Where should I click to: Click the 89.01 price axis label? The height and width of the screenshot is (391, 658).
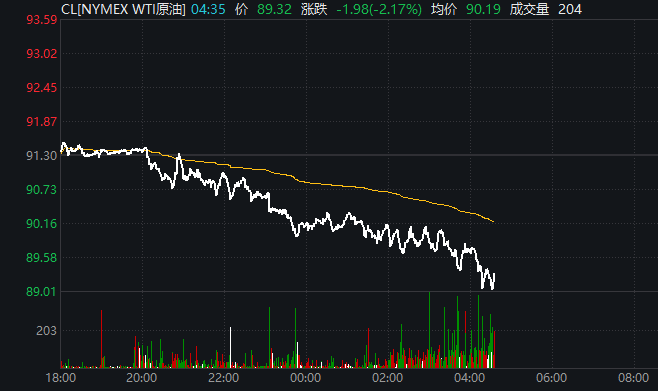pyautogui.click(x=42, y=292)
